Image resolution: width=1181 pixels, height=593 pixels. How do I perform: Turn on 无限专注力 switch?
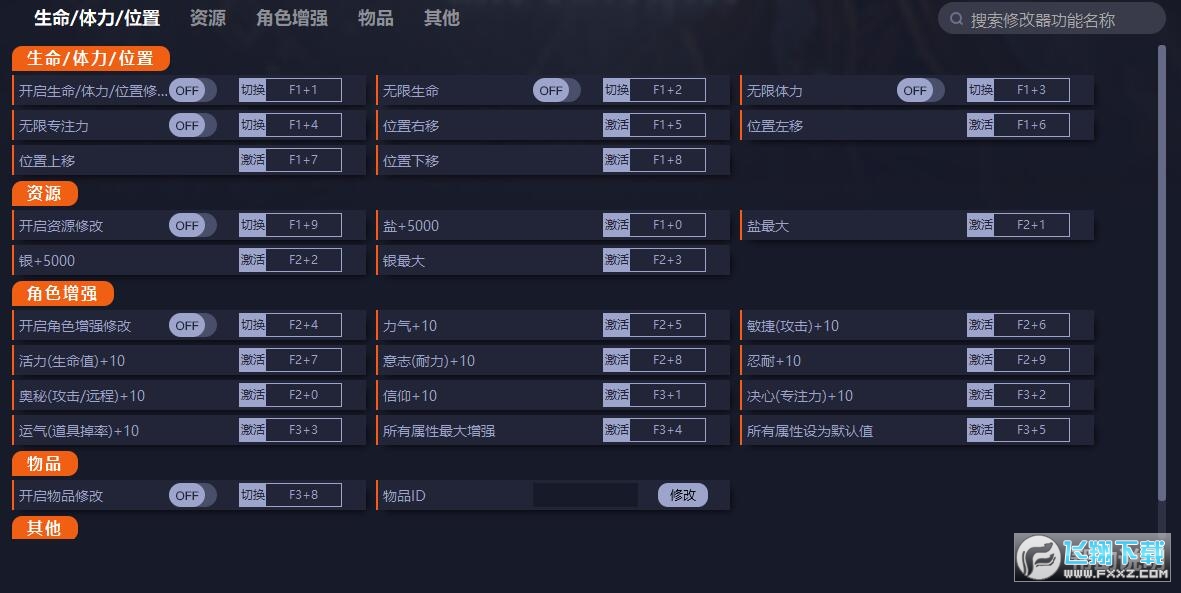[x=192, y=125]
